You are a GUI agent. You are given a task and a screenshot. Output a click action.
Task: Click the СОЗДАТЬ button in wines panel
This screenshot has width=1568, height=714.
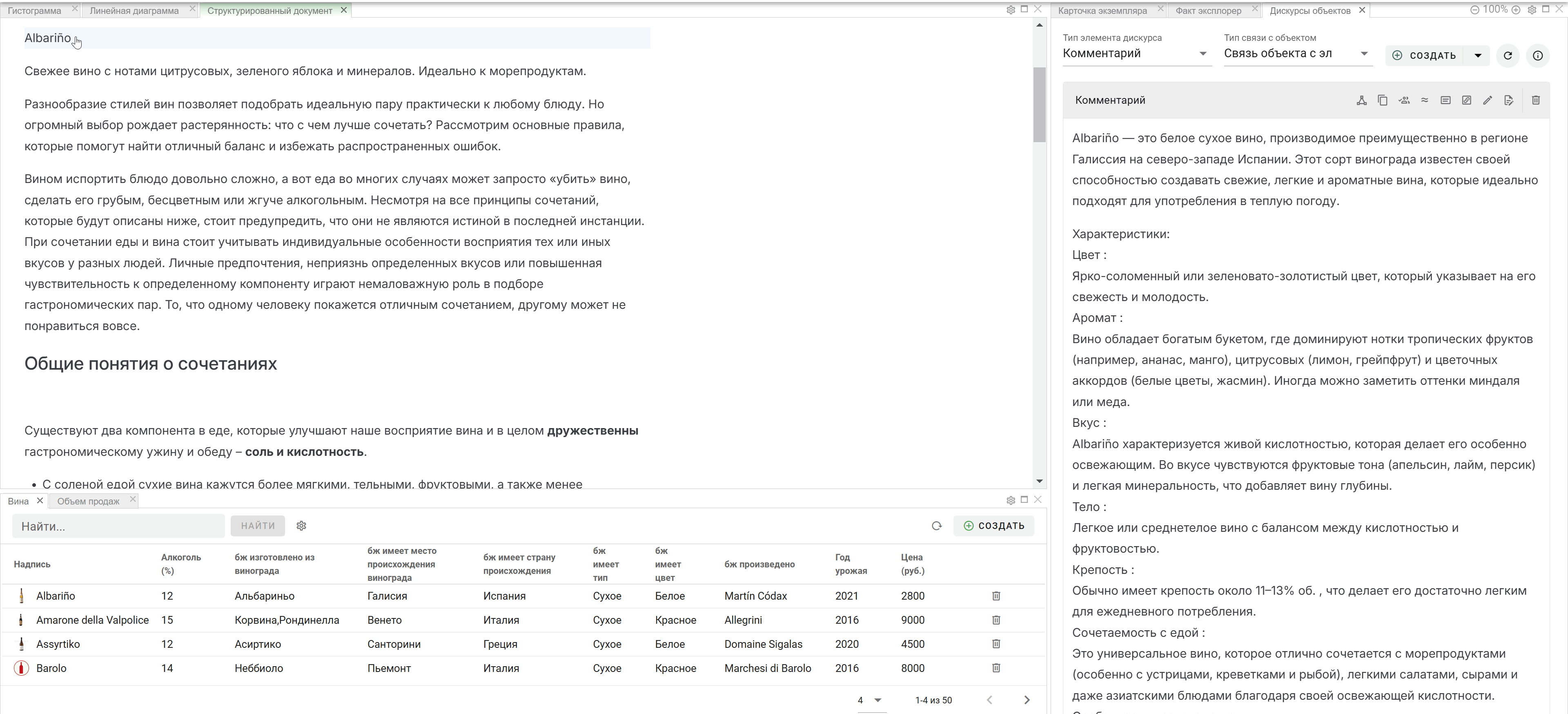(x=994, y=526)
